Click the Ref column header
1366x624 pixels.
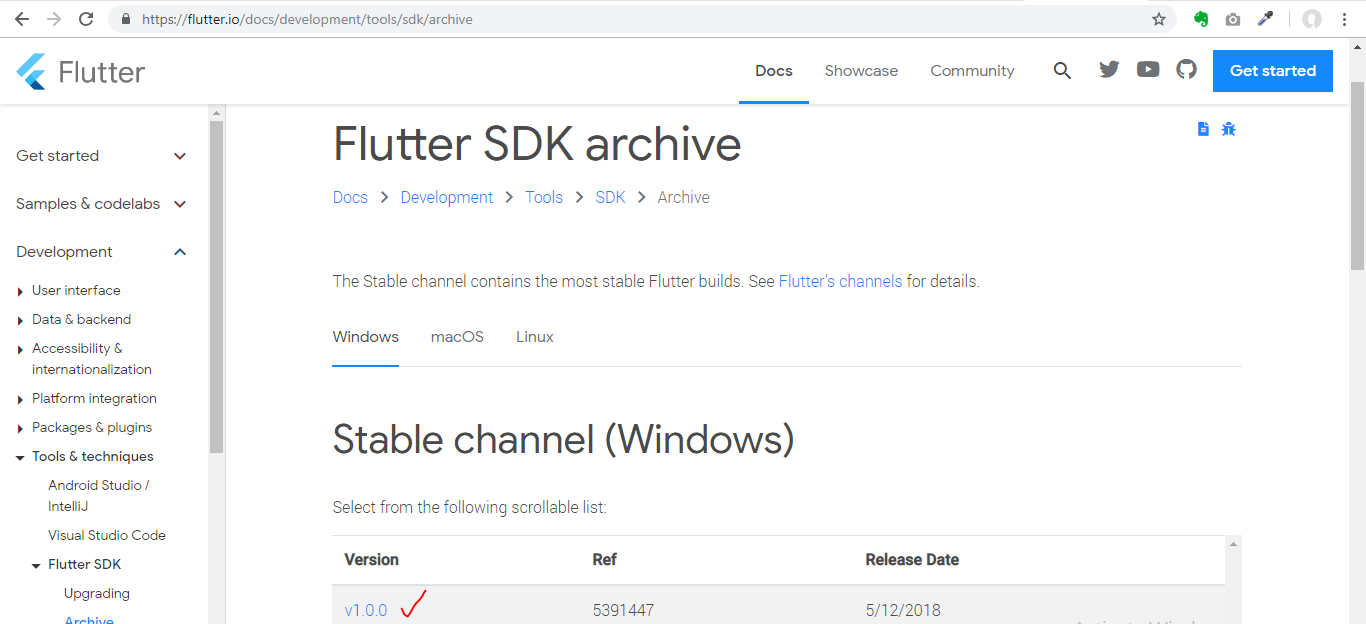(x=605, y=560)
